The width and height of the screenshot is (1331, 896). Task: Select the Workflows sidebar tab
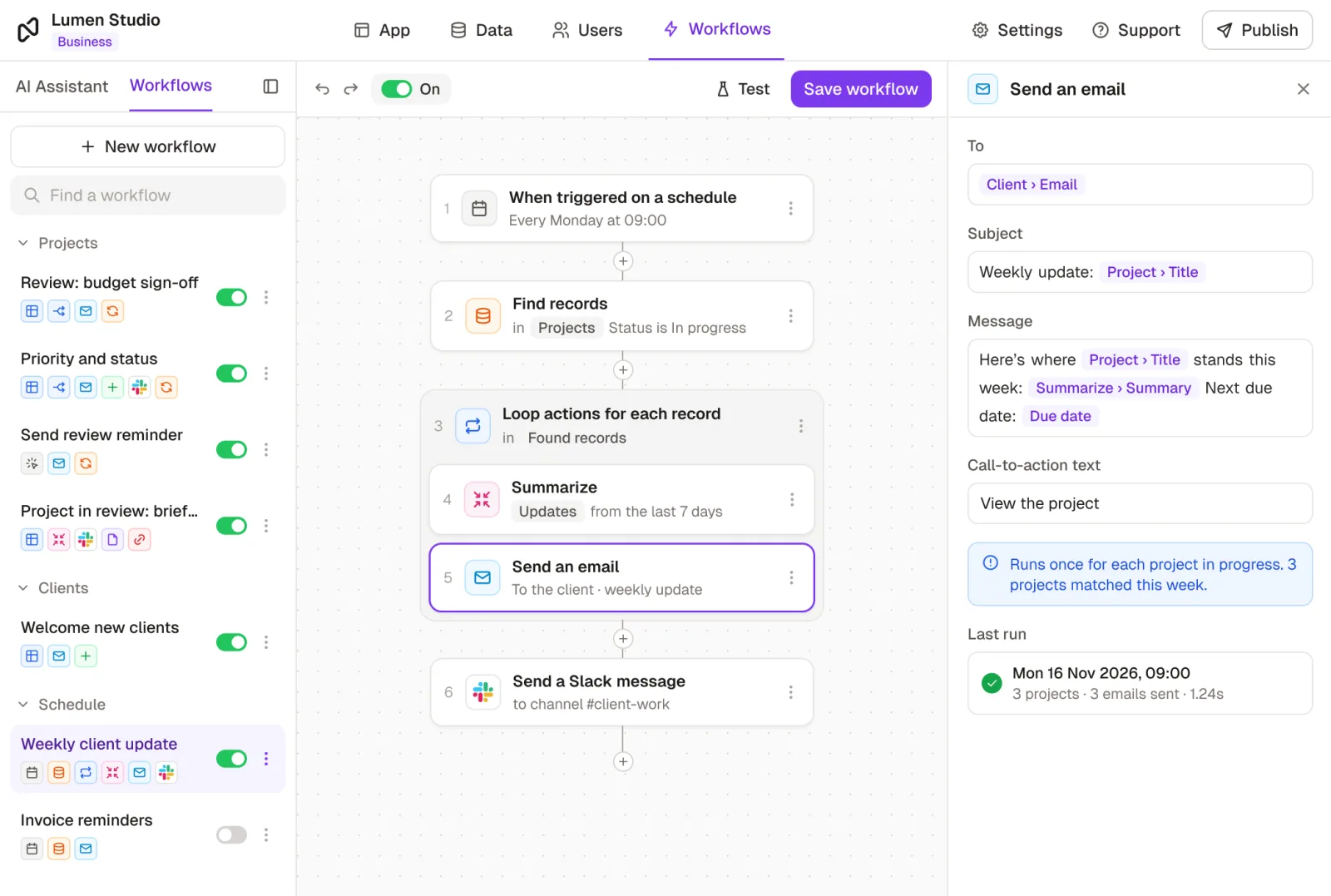click(171, 86)
